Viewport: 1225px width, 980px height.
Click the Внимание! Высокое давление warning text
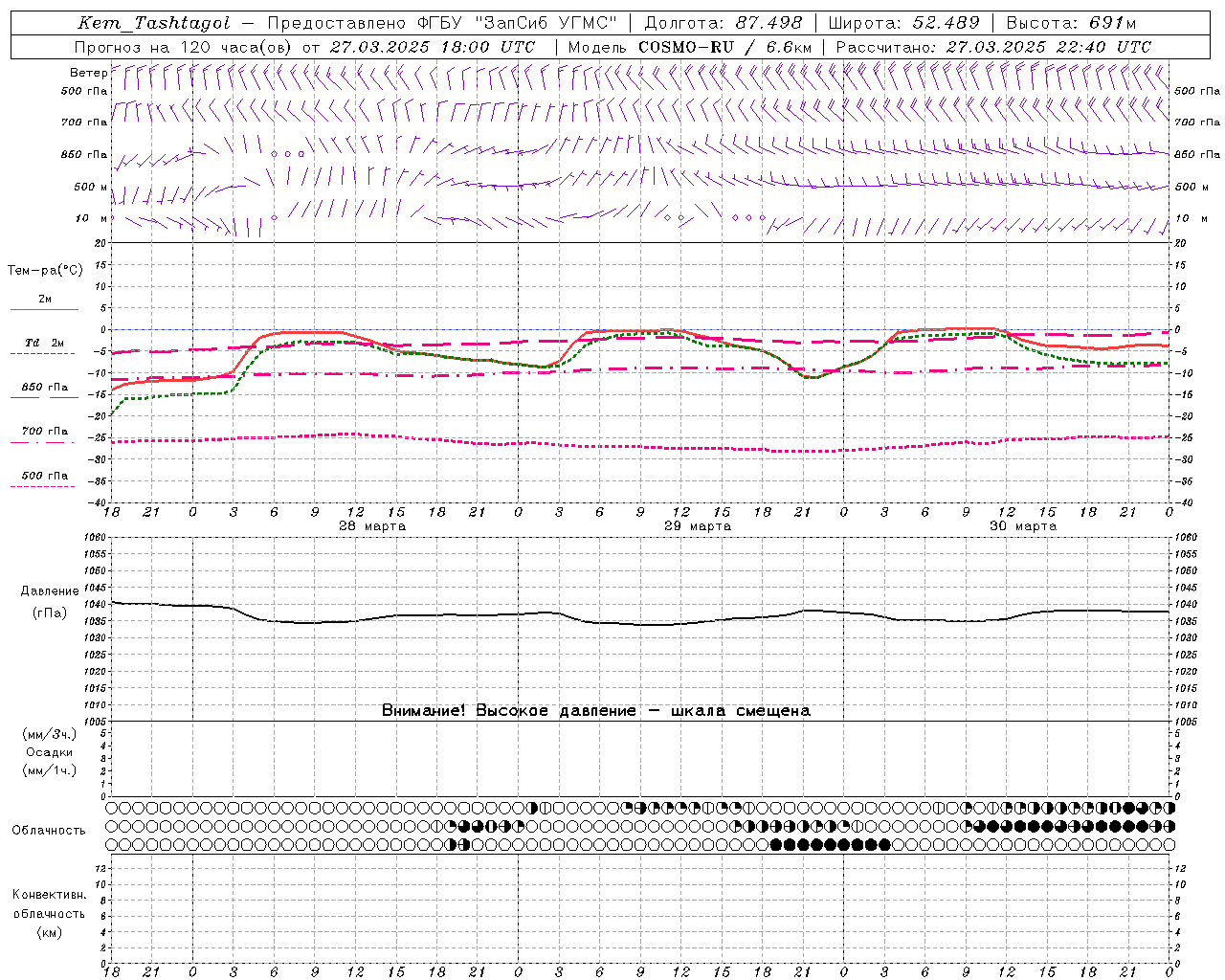click(x=595, y=711)
